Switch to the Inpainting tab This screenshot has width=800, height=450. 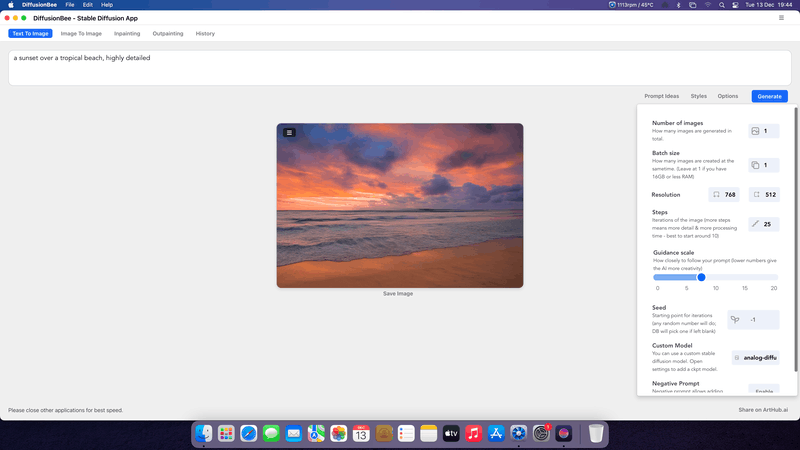click(127, 34)
